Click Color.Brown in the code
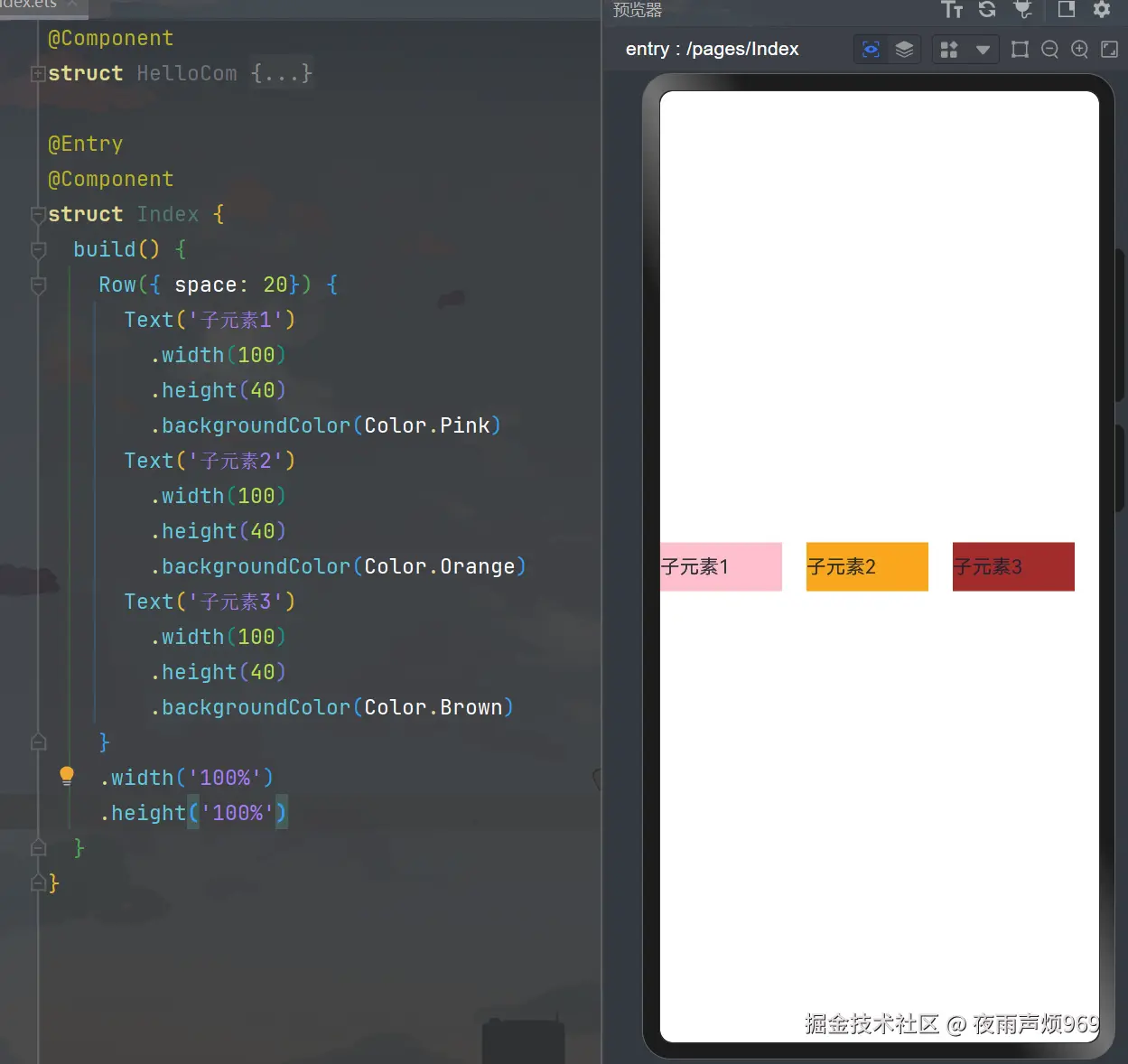 point(433,707)
